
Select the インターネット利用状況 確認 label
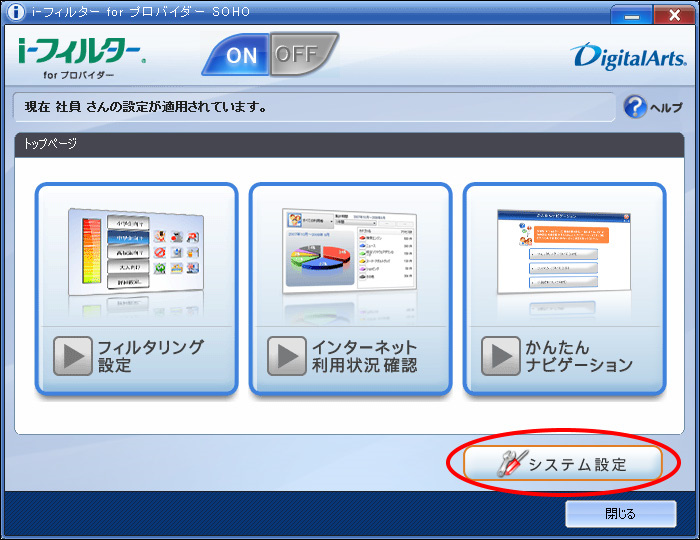click(364, 356)
